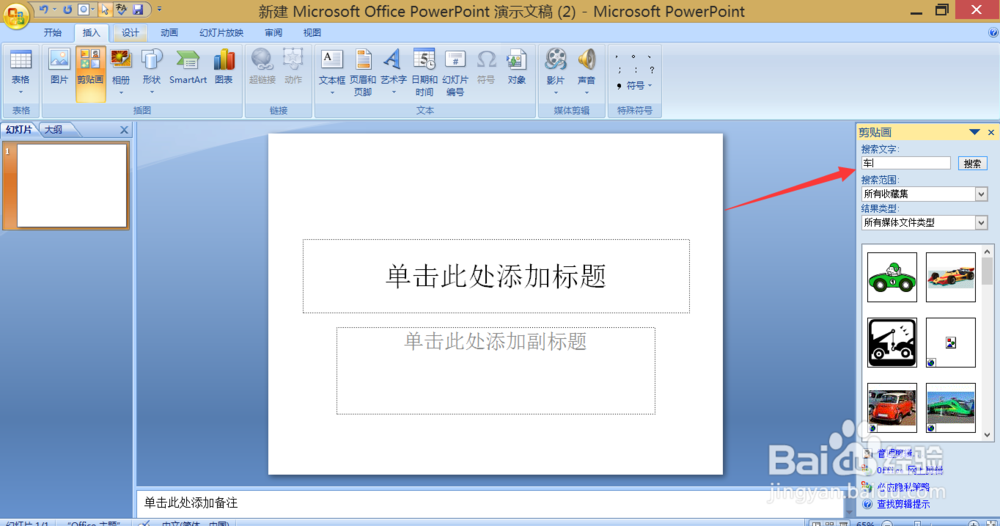The width and height of the screenshot is (1000, 526).
Task: Open the clip art pane options arrow
Action: pos(974,132)
